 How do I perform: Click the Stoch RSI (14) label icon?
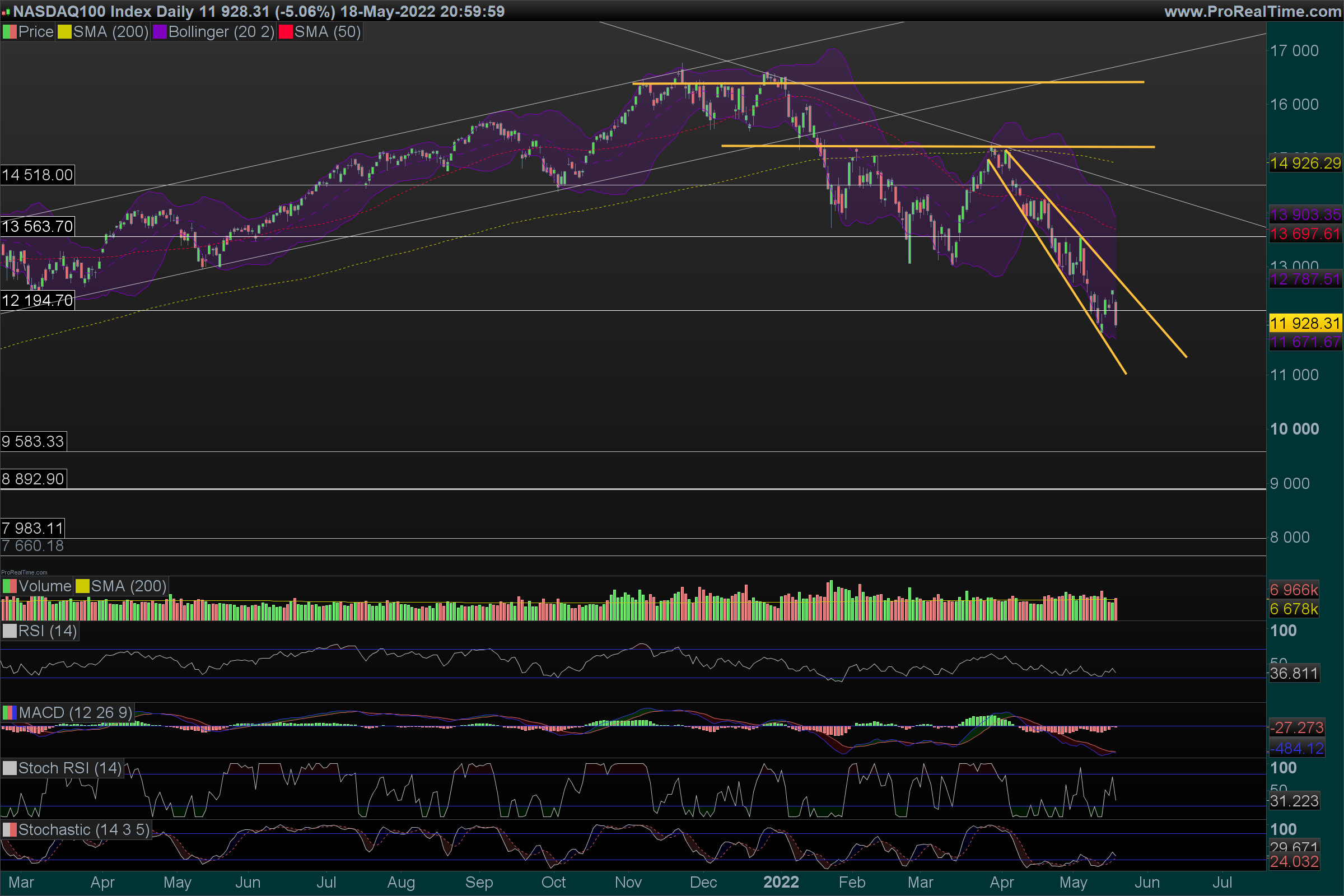point(10,768)
